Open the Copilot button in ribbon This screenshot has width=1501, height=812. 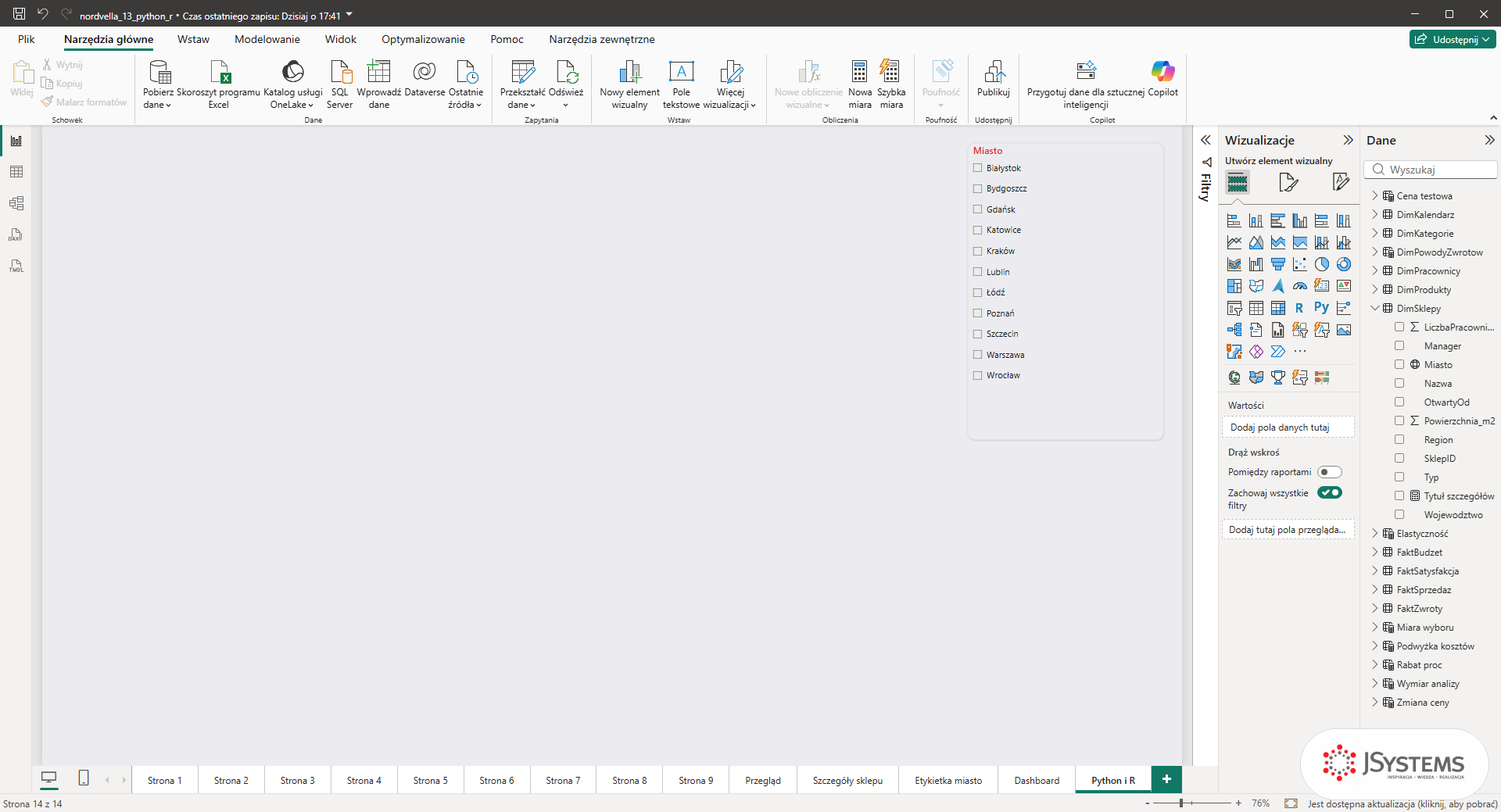tap(1162, 80)
